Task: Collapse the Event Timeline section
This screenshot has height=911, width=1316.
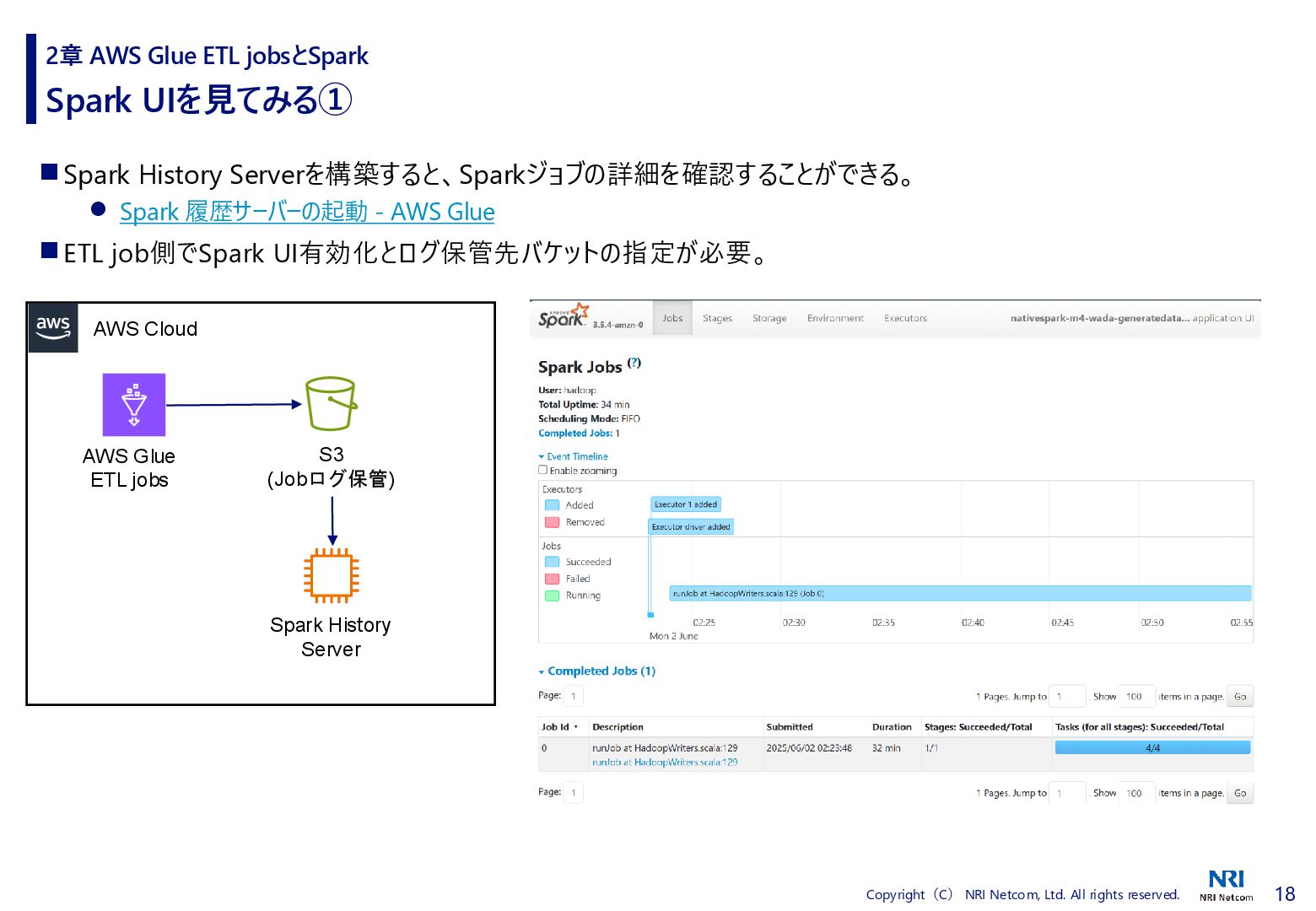Action: tap(574, 456)
